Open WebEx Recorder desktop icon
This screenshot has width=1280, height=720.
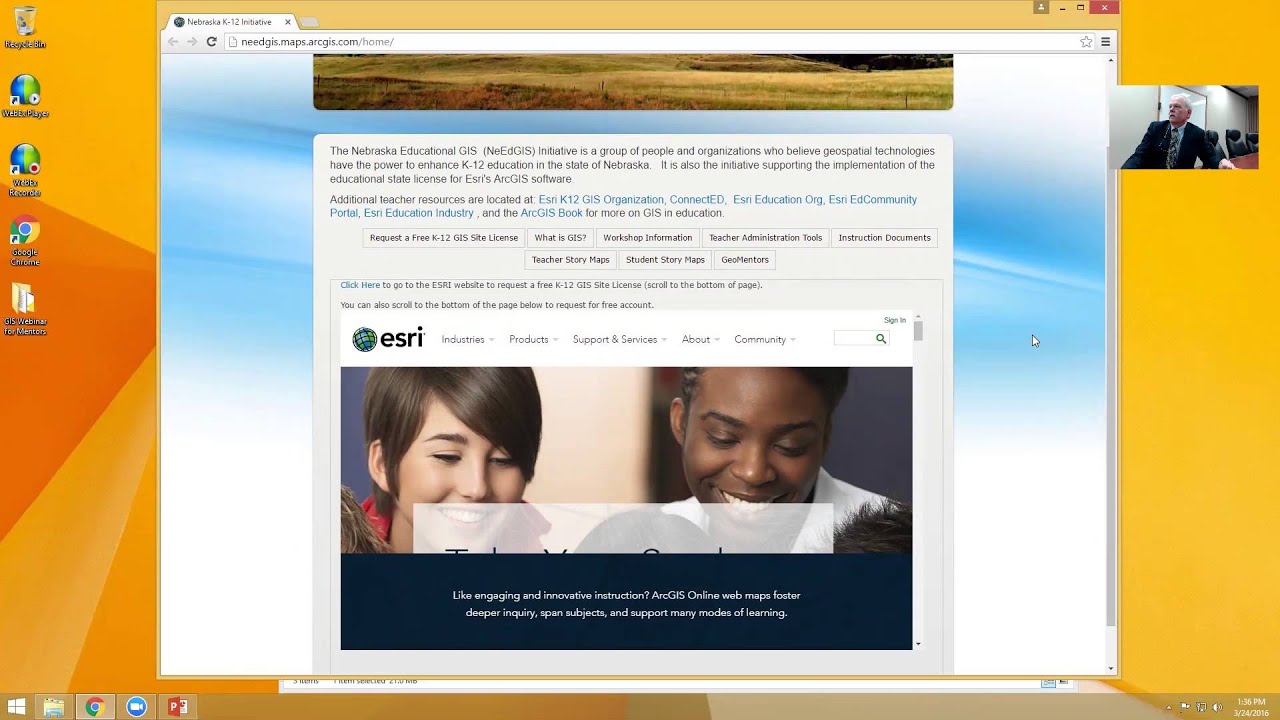point(25,170)
